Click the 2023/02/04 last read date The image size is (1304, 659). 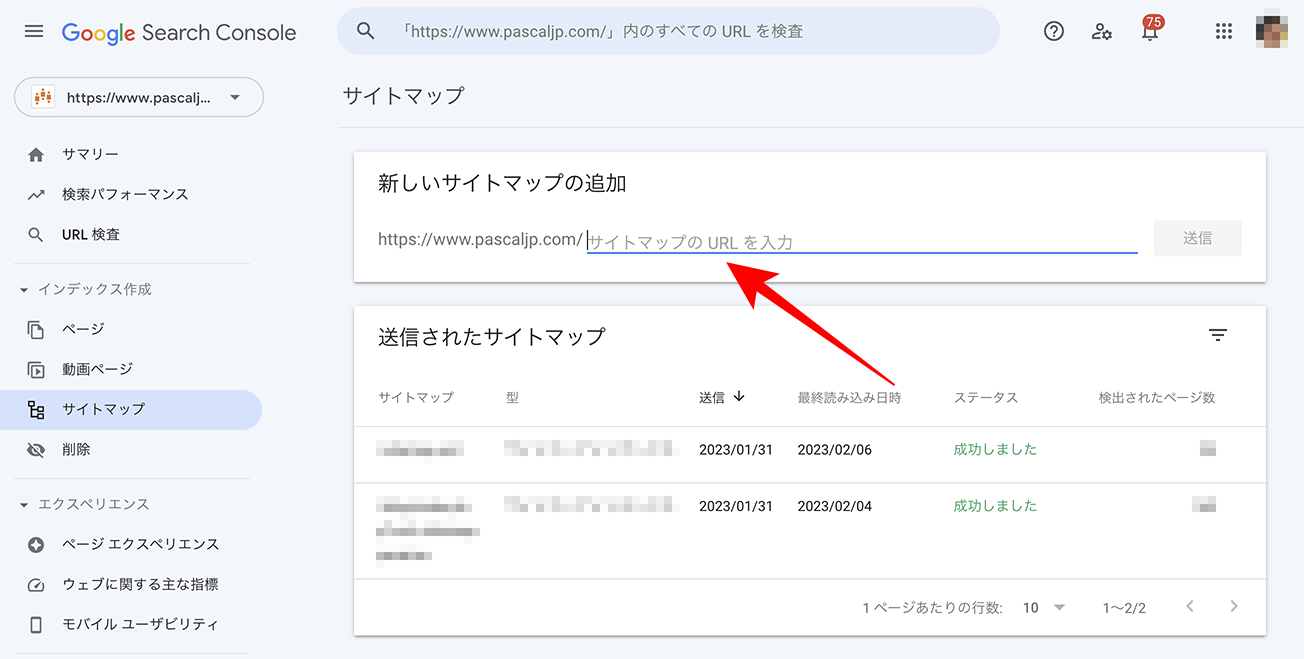835,506
